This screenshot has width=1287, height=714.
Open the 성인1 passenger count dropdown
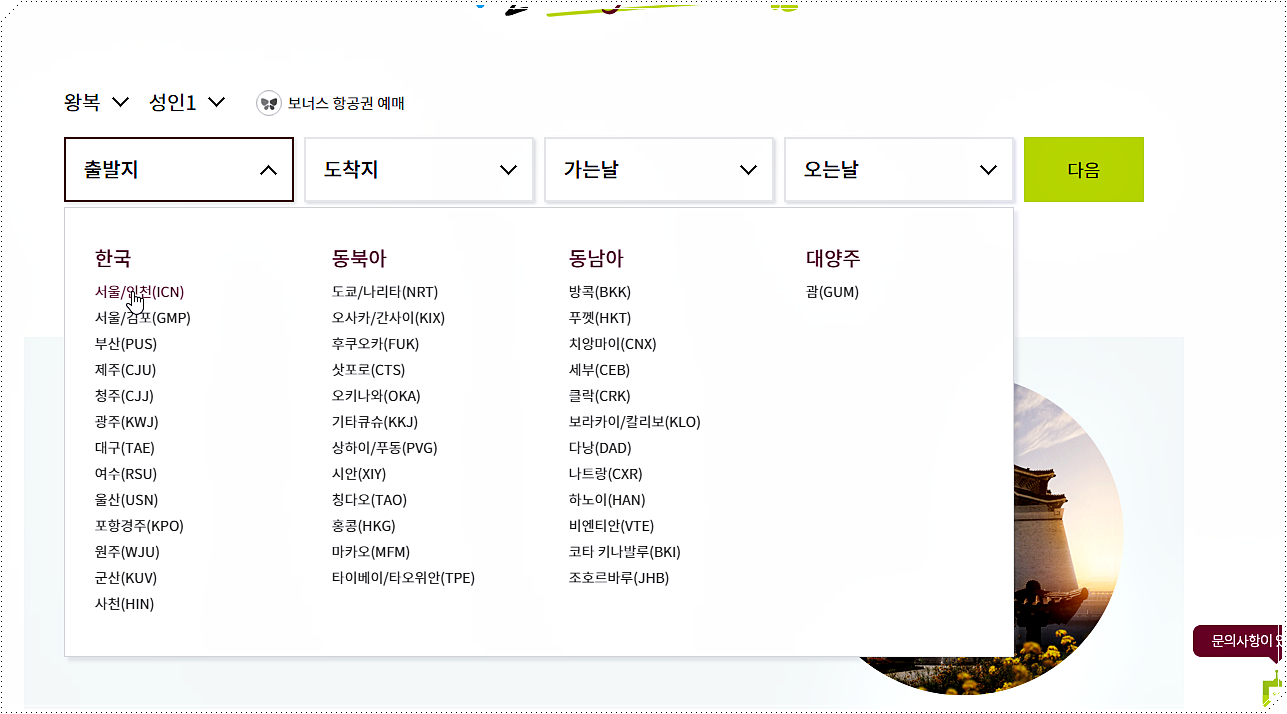[187, 102]
